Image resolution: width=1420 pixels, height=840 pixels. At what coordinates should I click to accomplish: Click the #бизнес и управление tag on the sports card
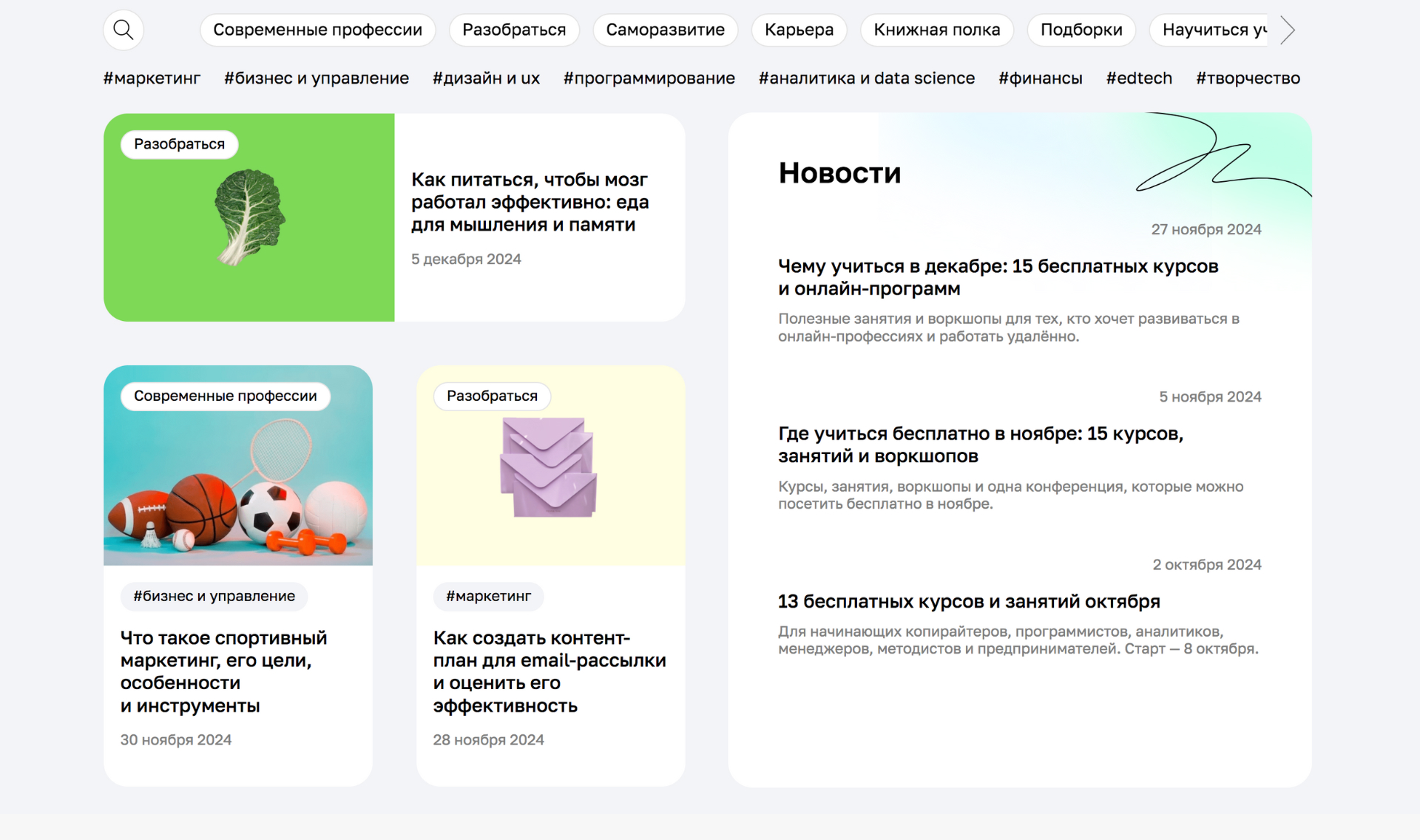tap(214, 597)
